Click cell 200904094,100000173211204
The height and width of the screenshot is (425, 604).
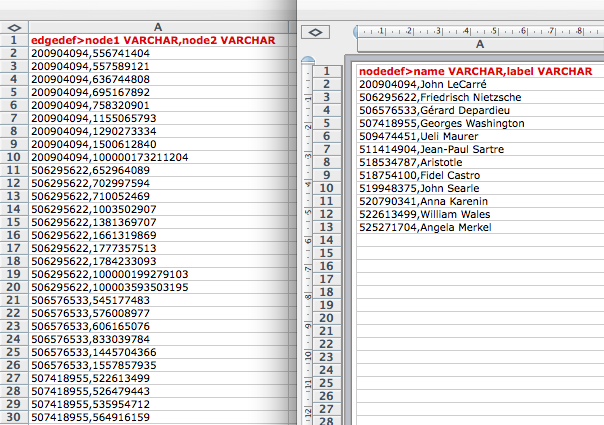(x=158, y=157)
